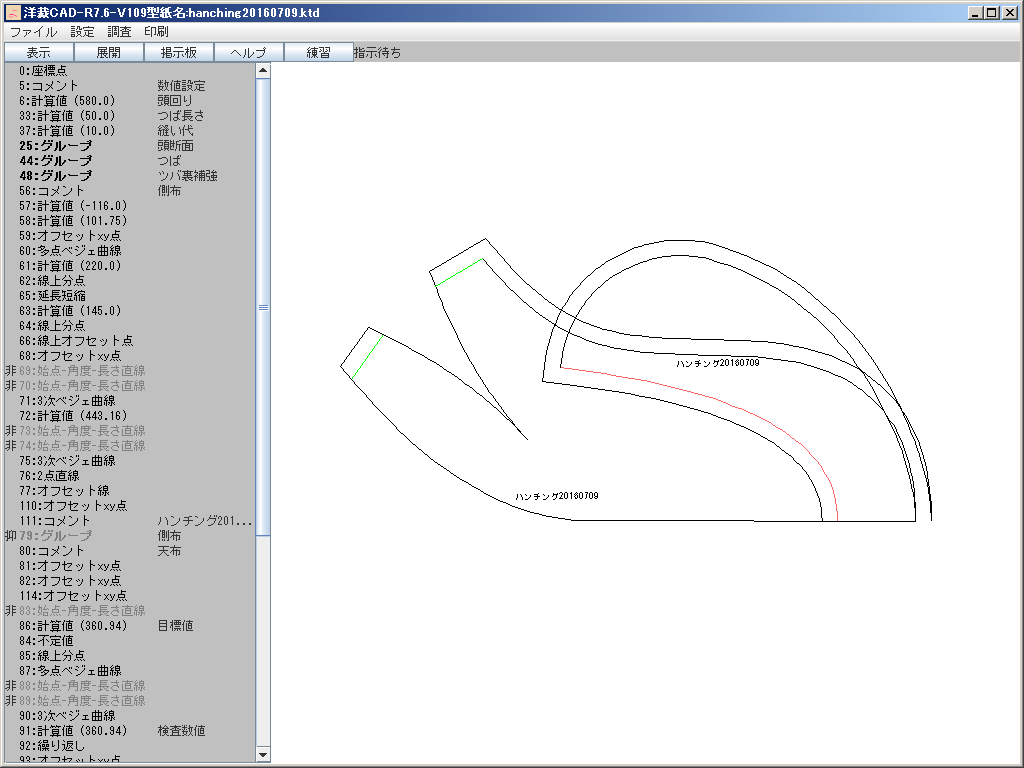Select row 5:コメント 数値設定
This screenshot has width=1024, height=768.
[130, 86]
